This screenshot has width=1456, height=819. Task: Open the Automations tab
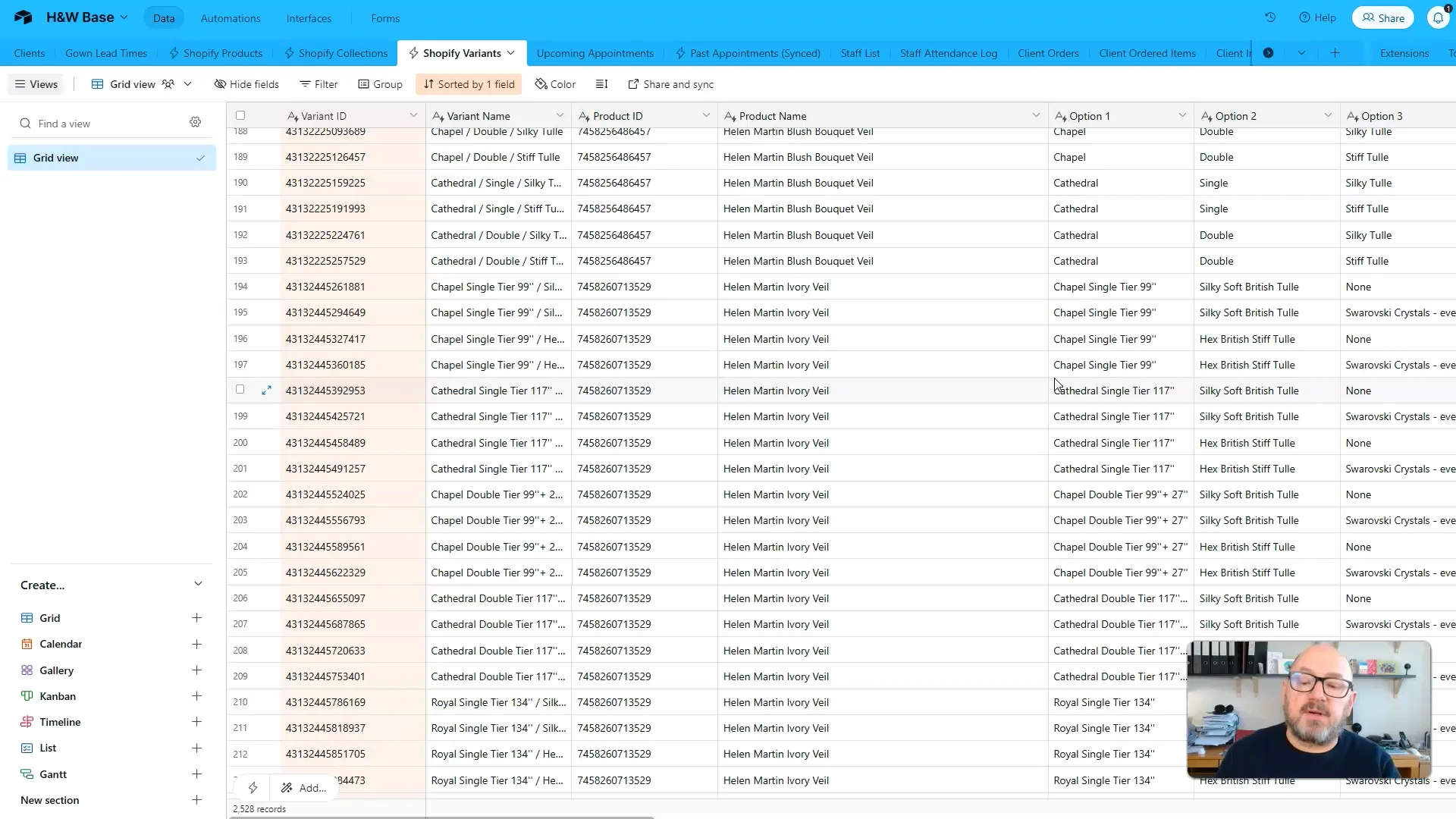(231, 18)
